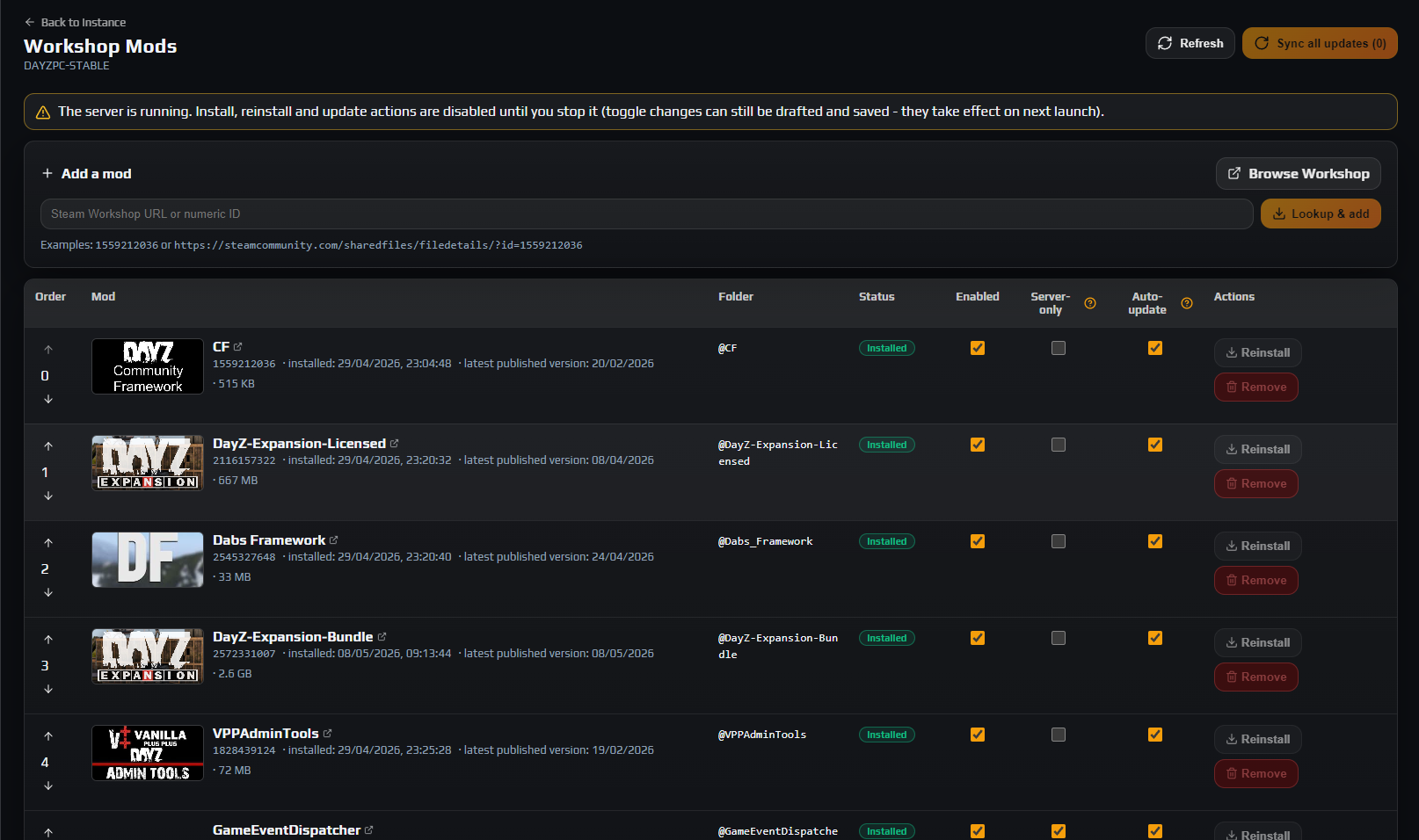Viewport: 1419px width, 840px height.
Task: Move DayZ-Expansion-Licensed up in order
Action: point(48,446)
